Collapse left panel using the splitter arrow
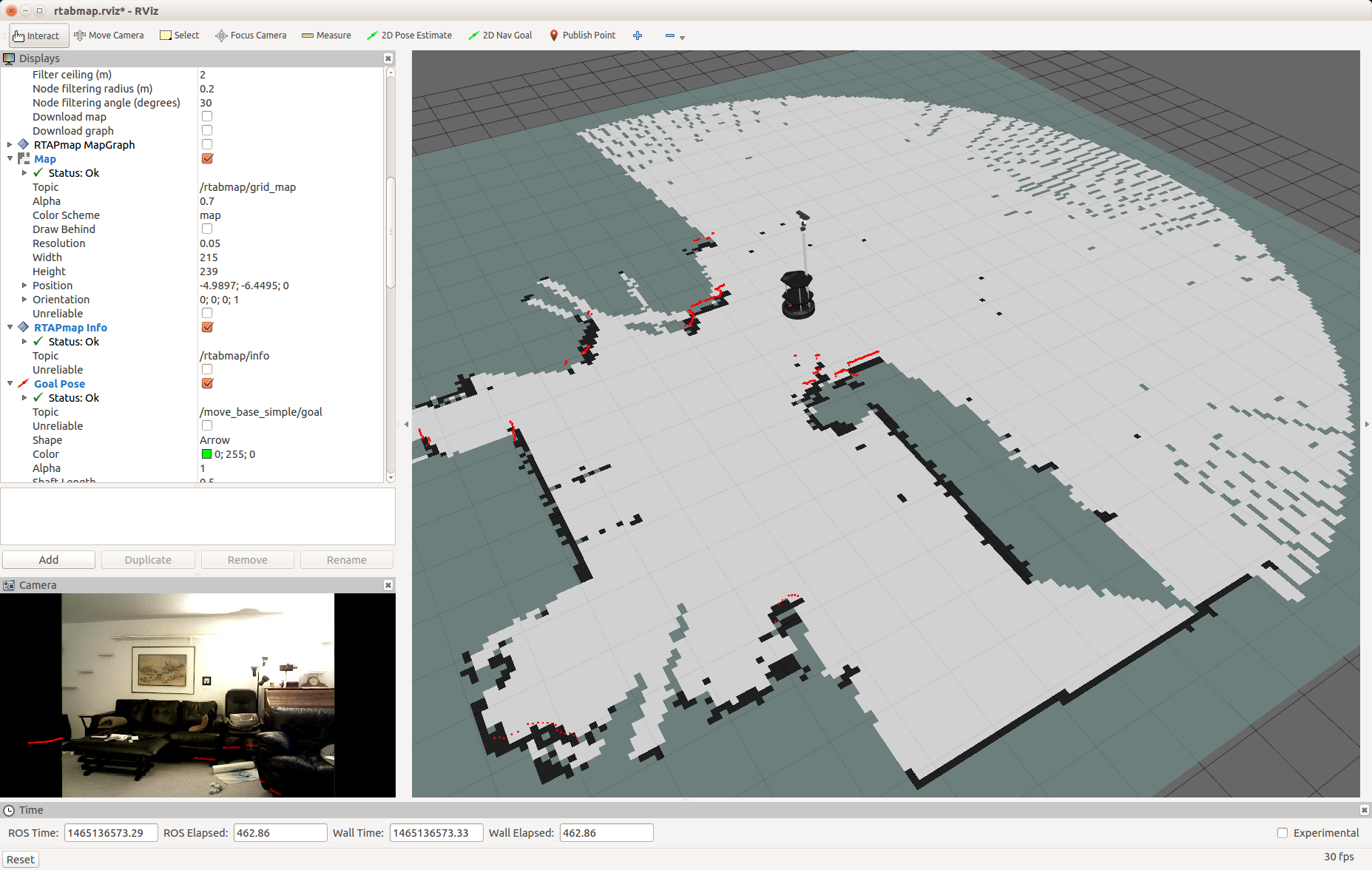The width and height of the screenshot is (1372, 870). [x=405, y=425]
